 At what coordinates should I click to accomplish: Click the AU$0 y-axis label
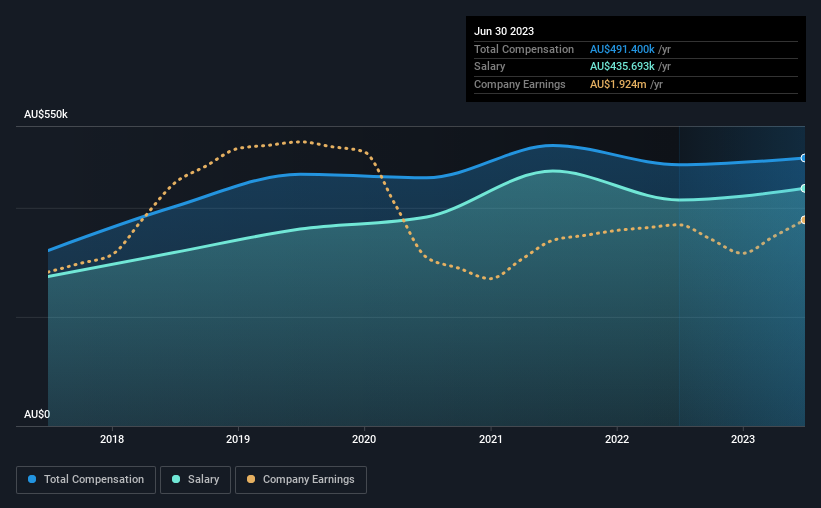(37, 414)
